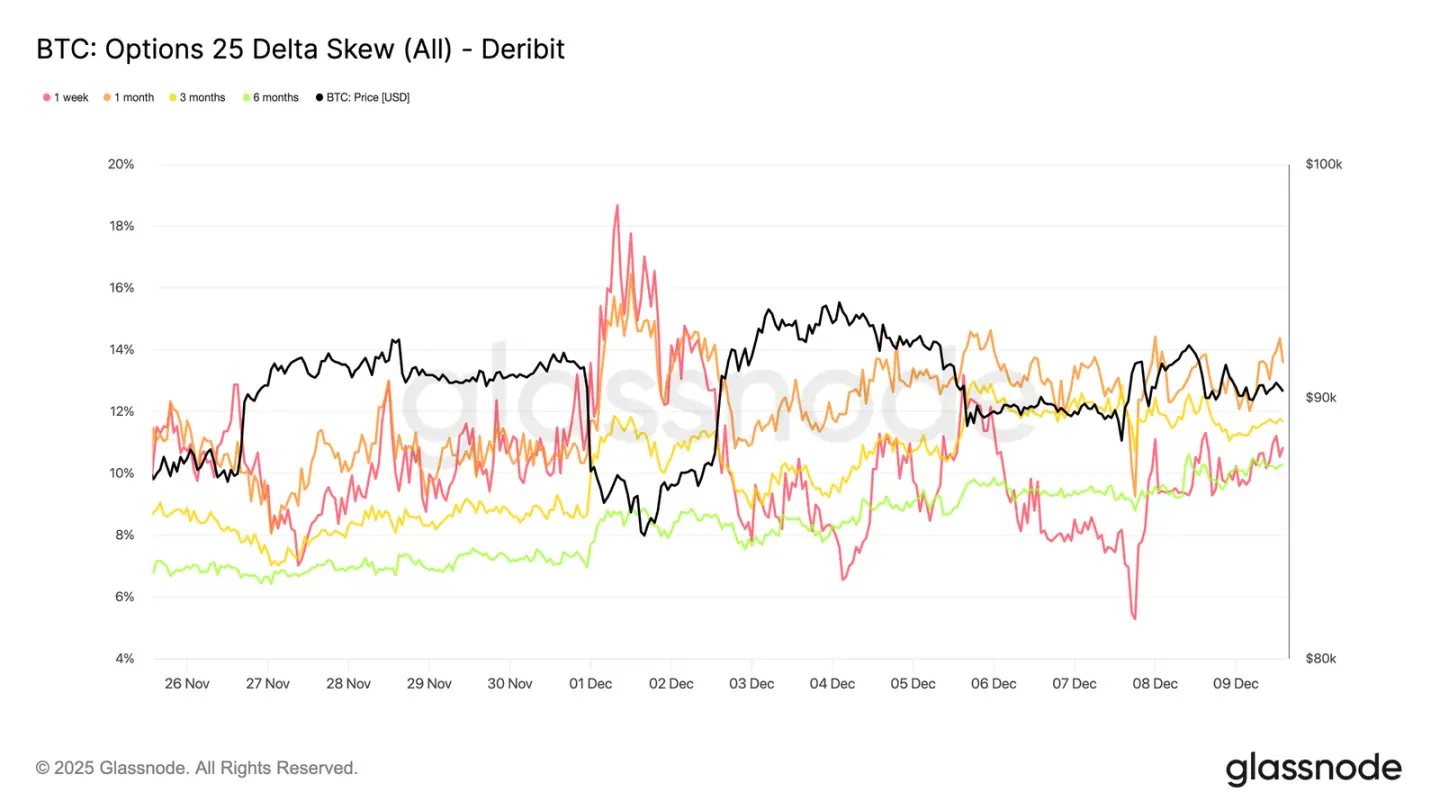Click the $100k right axis label

1324,164
